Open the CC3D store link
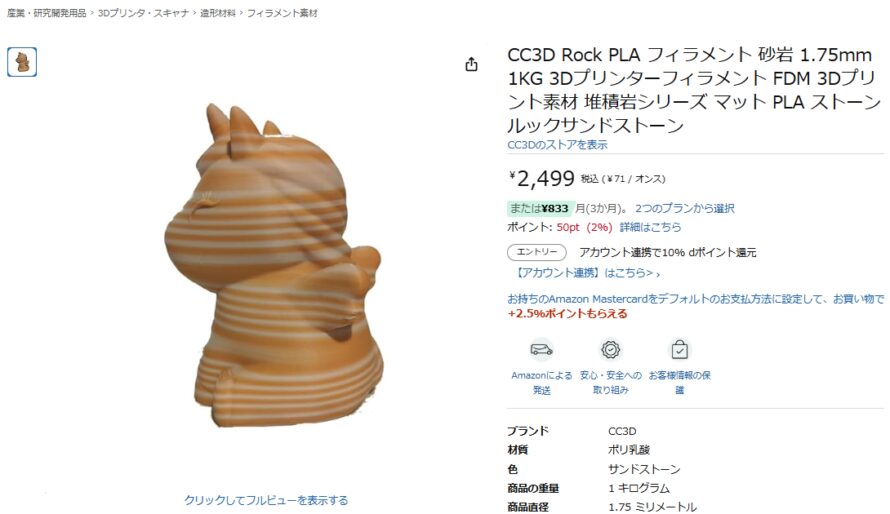 tap(557, 145)
